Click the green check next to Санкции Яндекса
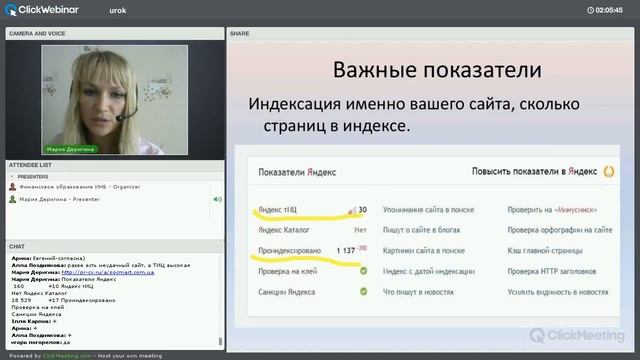 (363, 291)
